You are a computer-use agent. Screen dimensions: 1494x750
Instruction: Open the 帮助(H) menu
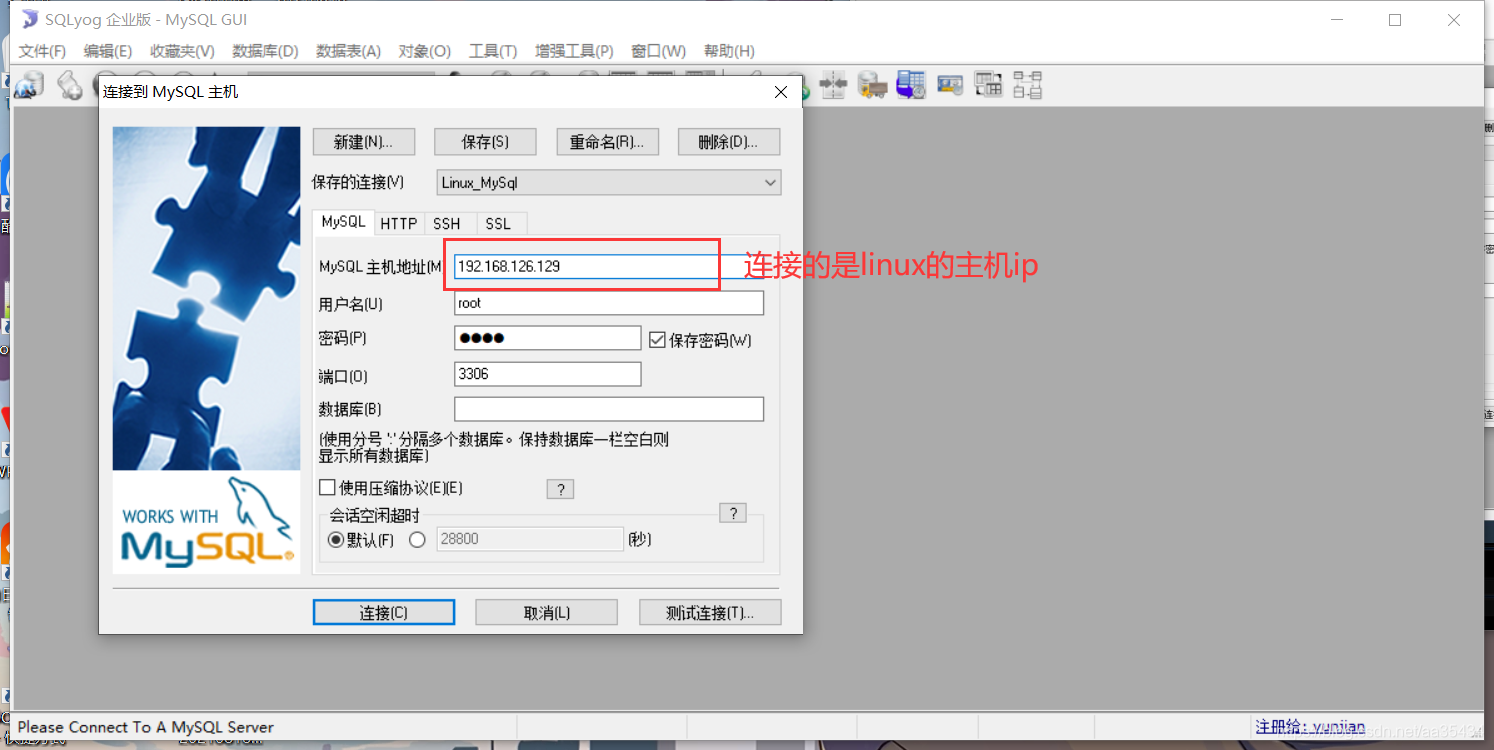[x=729, y=51]
